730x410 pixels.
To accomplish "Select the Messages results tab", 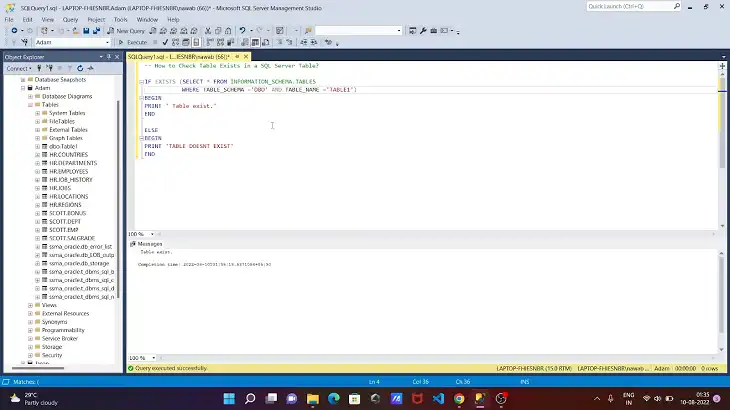I will click(x=146, y=244).
